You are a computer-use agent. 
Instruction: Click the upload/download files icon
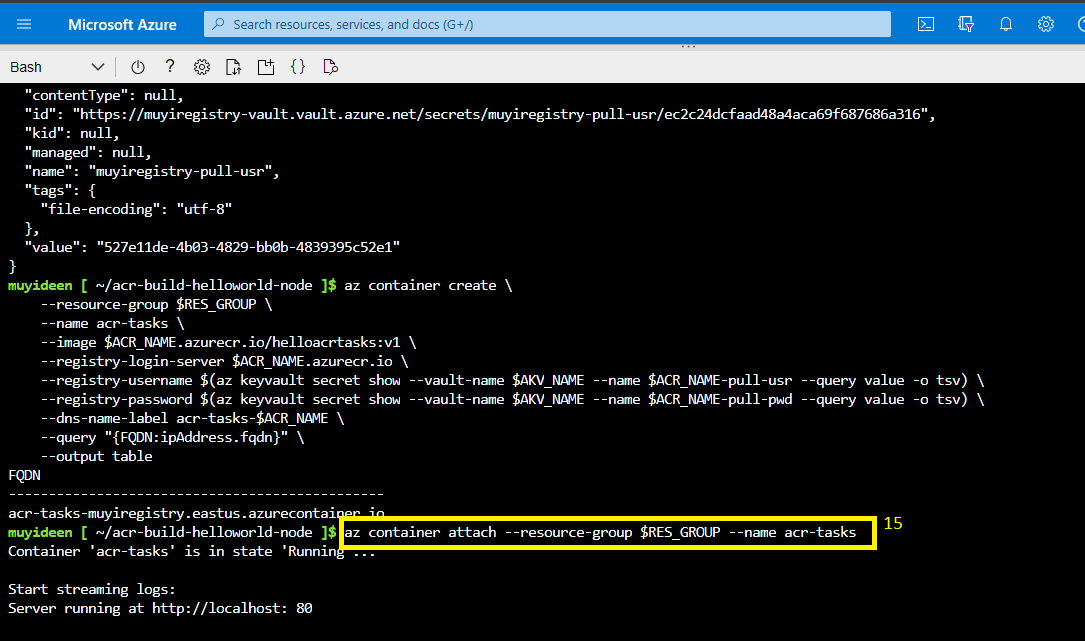[234, 67]
